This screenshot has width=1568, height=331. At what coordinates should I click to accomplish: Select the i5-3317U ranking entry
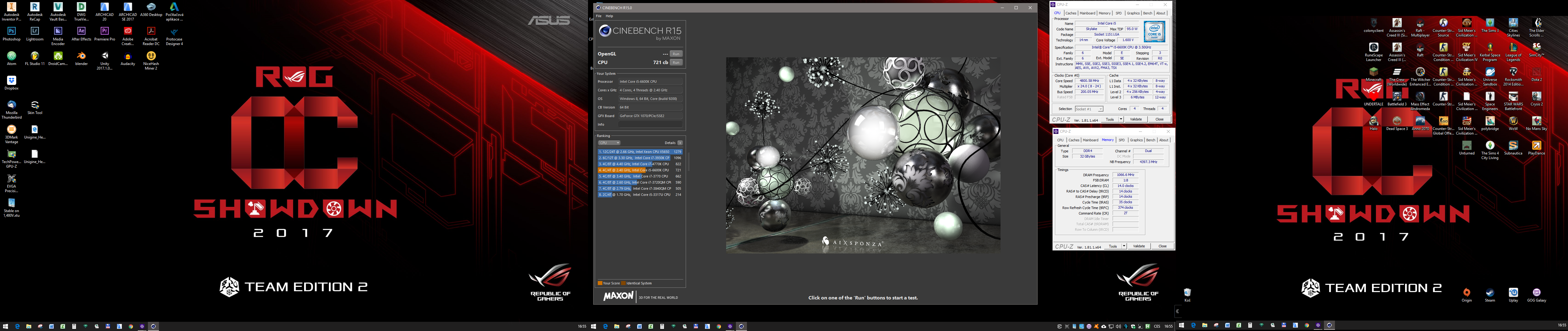coord(640,194)
